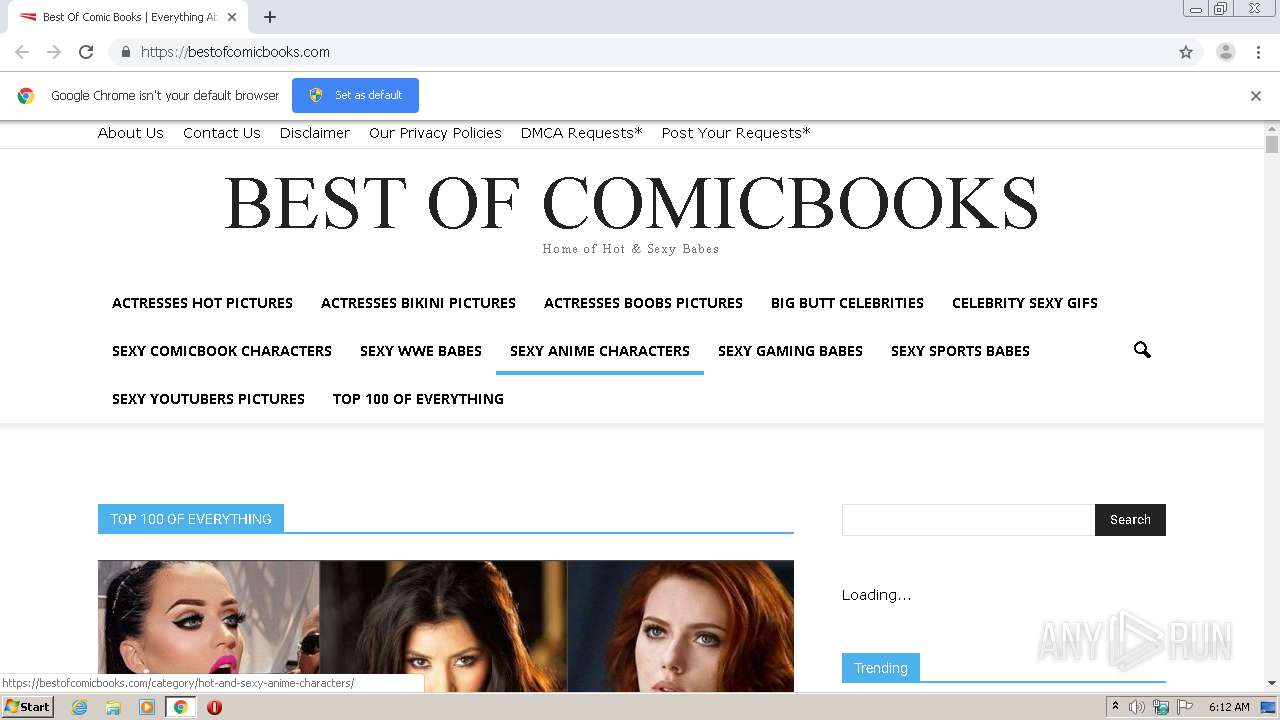The width and height of the screenshot is (1280, 720).
Task: Select the Chrome taskbar icon
Action: tap(180, 707)
